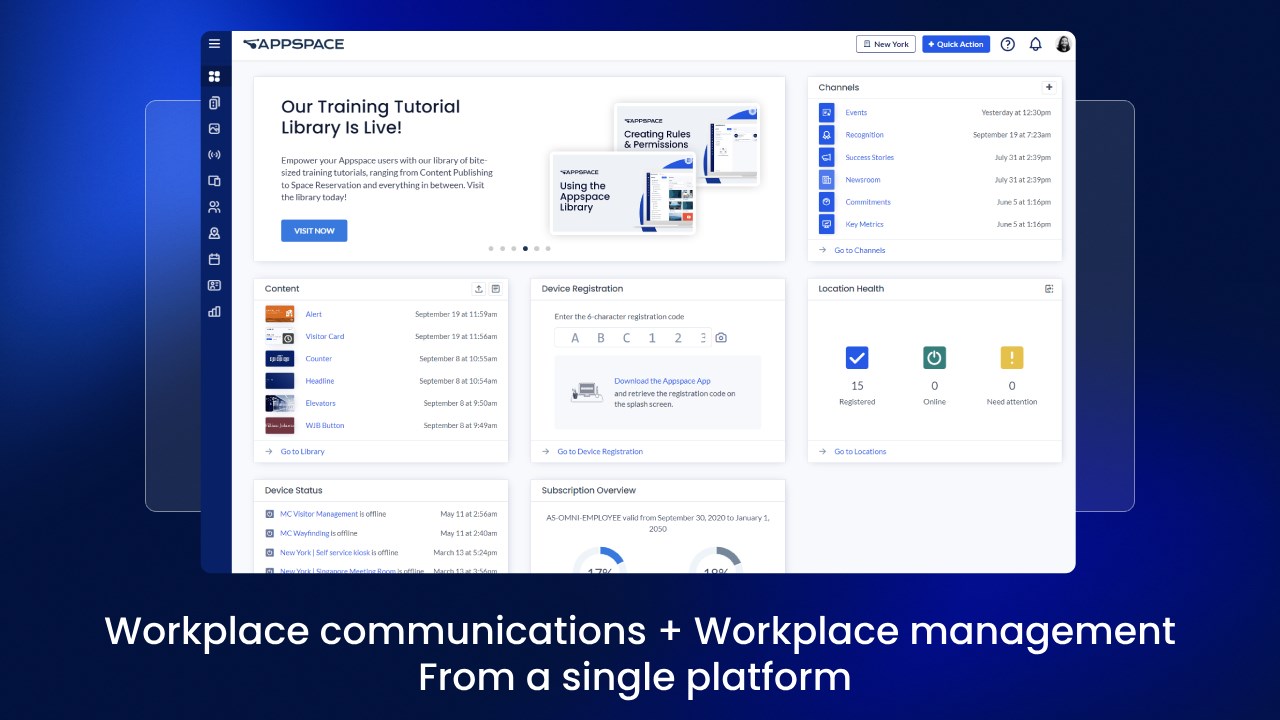Open the notifications bell
Viewport: 1280px width, 720px height.
pyautogui.click(x=1035, y=44)
